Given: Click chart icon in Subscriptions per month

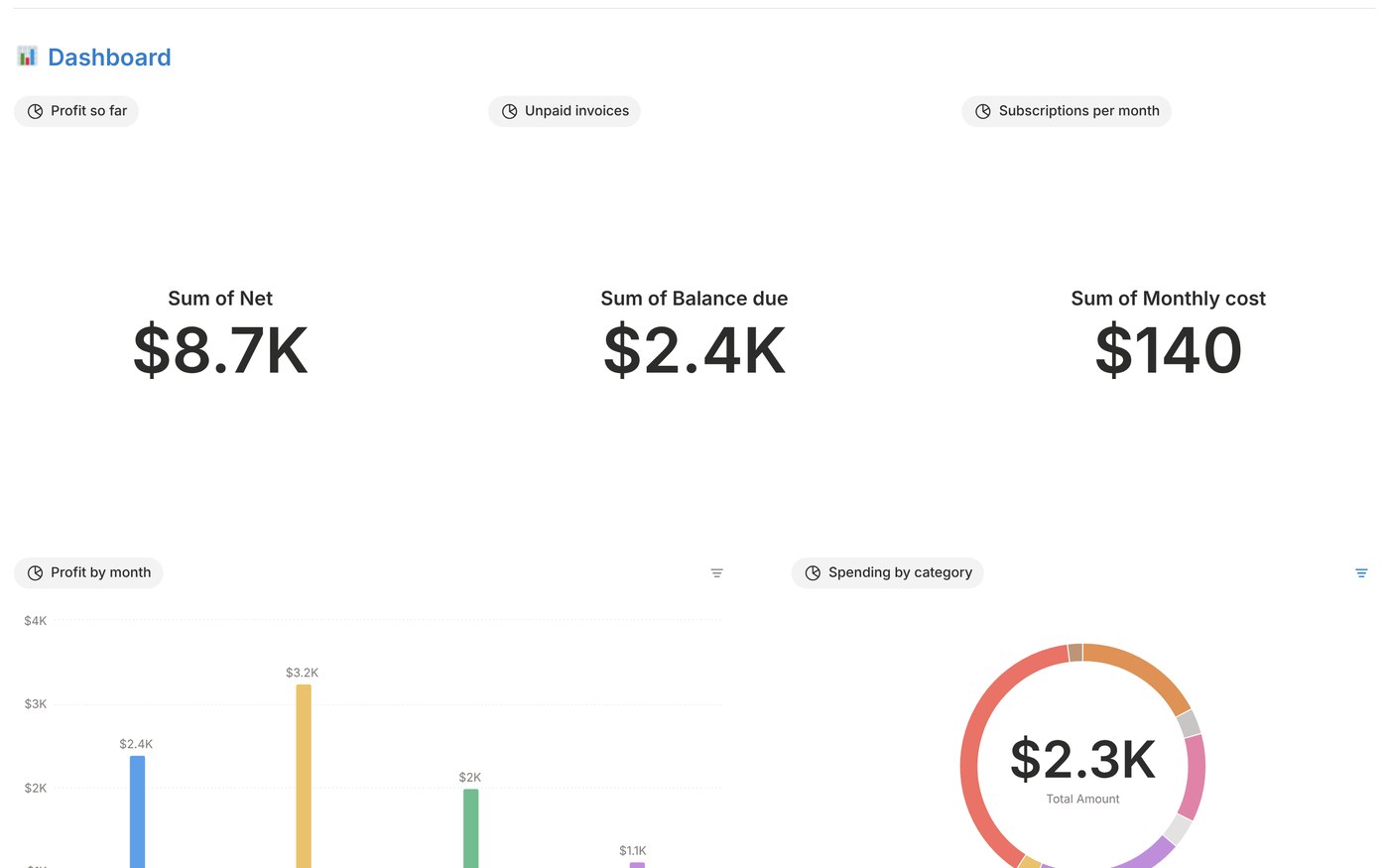Looking at the screenshot, I should [x=983, y=111].
